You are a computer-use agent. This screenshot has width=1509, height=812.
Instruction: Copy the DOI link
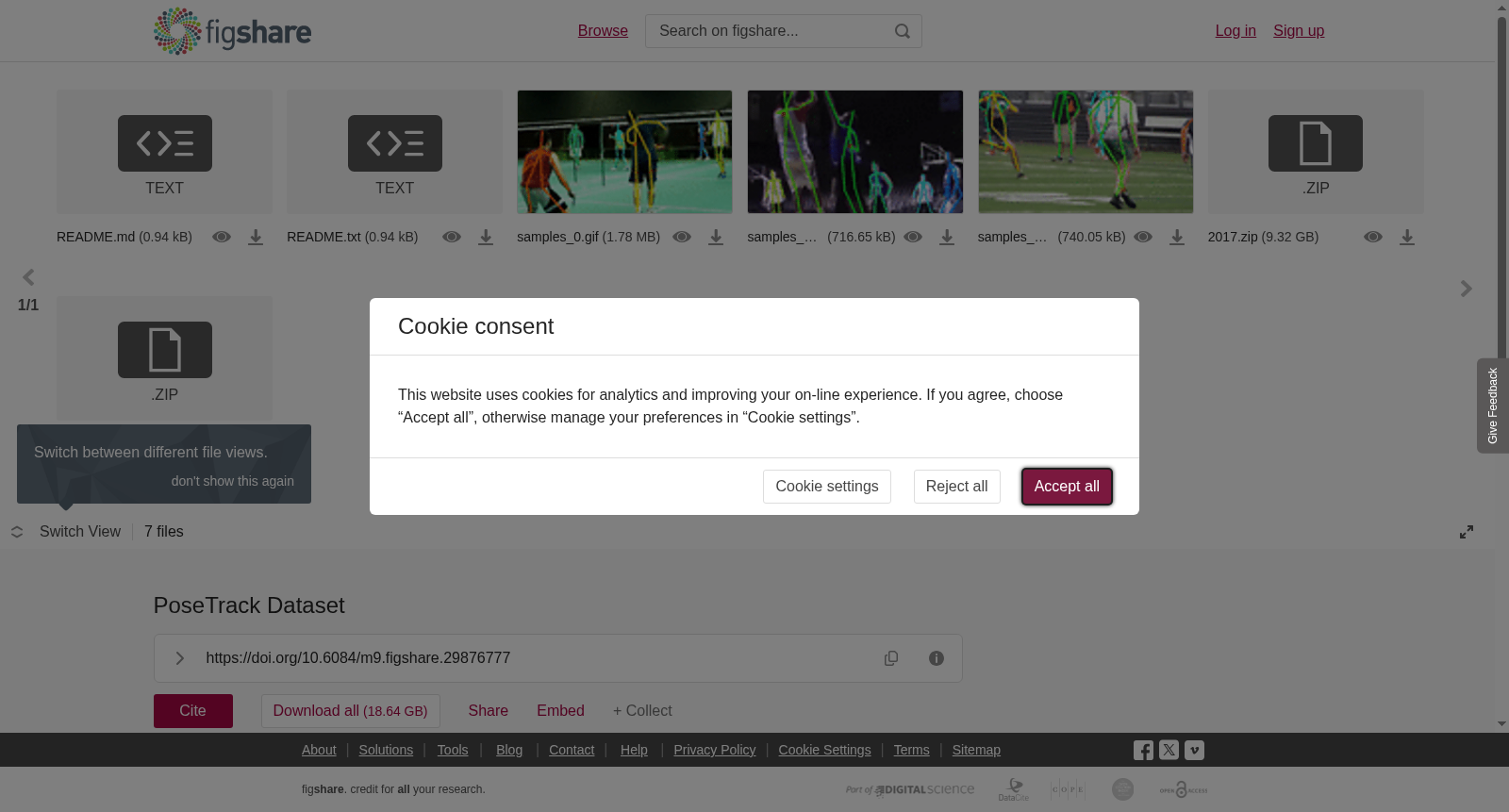click(891, 658)
